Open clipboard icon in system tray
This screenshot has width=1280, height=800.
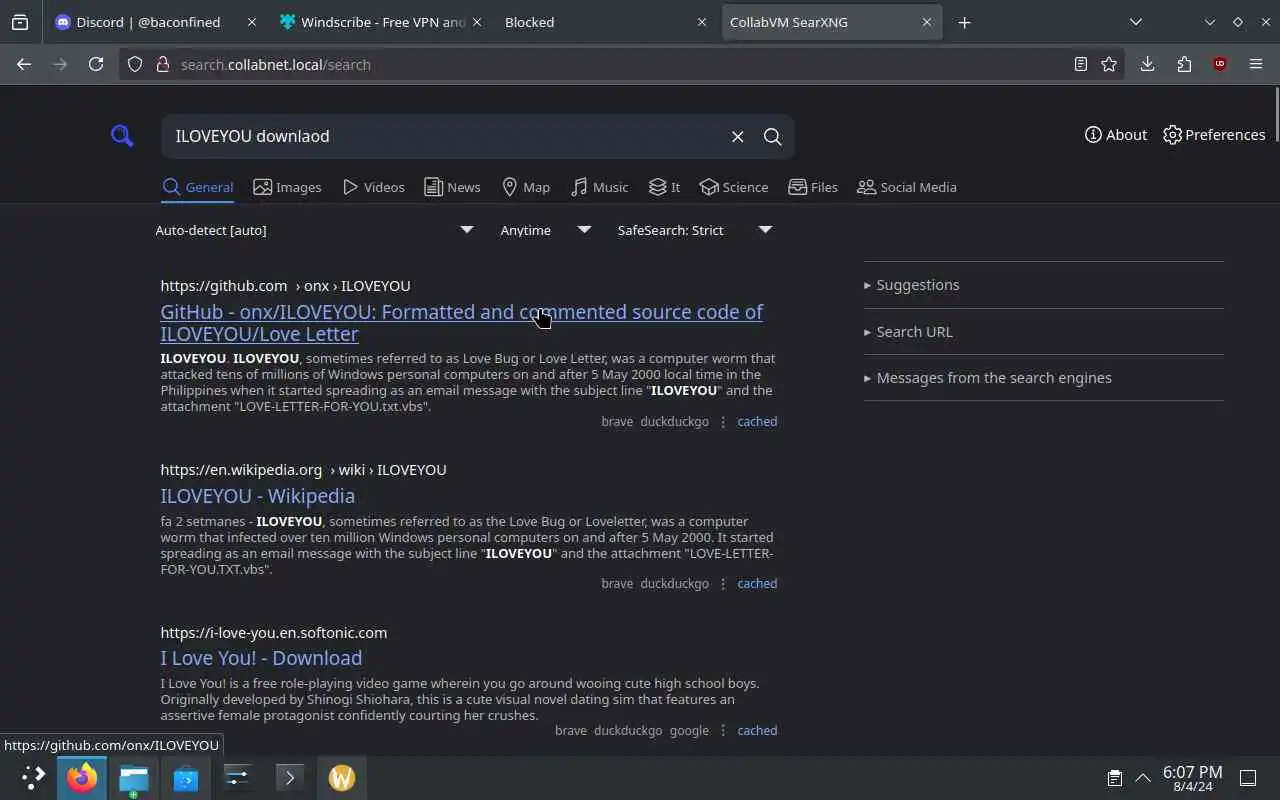tap(1114, 778)
